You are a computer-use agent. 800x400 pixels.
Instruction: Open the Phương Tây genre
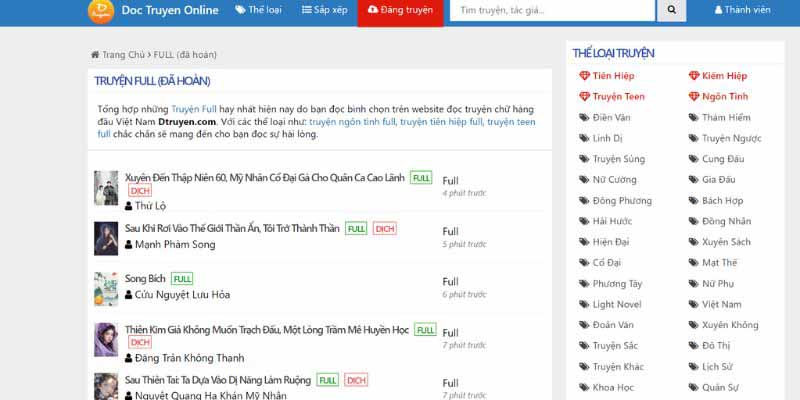pos(617,284)
